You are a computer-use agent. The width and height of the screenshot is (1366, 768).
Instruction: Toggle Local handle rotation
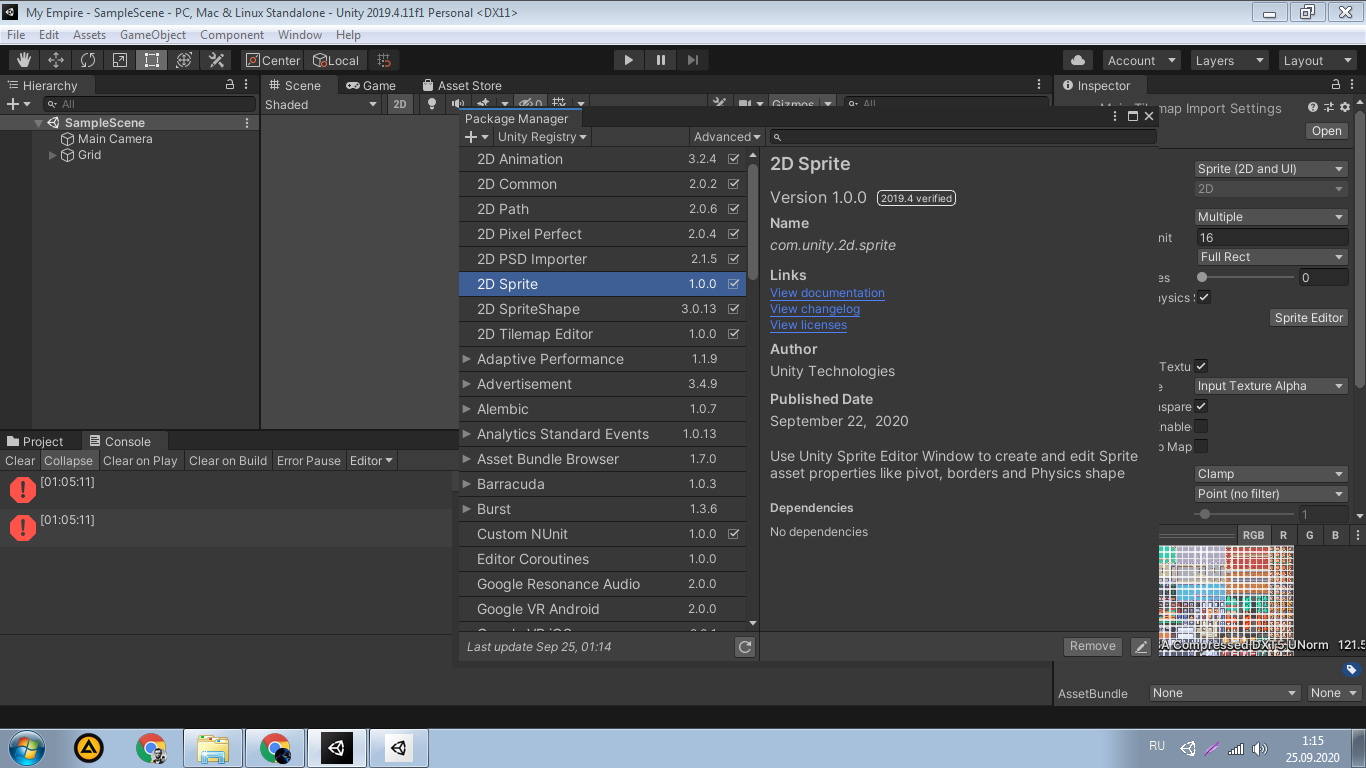[x=336, y=60]
